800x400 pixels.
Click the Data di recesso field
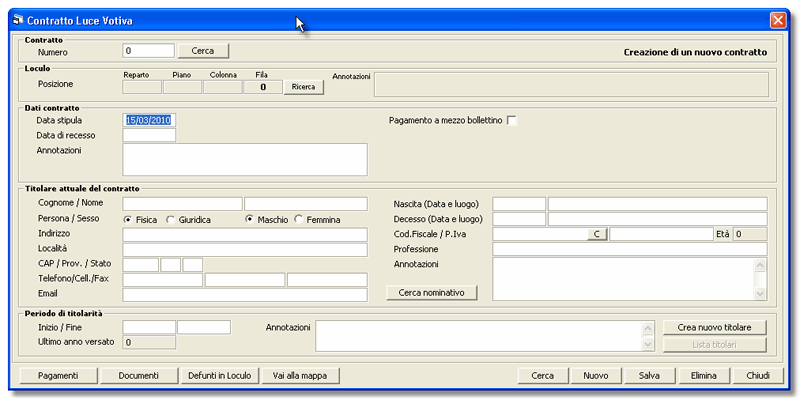[x=149, y=135]
